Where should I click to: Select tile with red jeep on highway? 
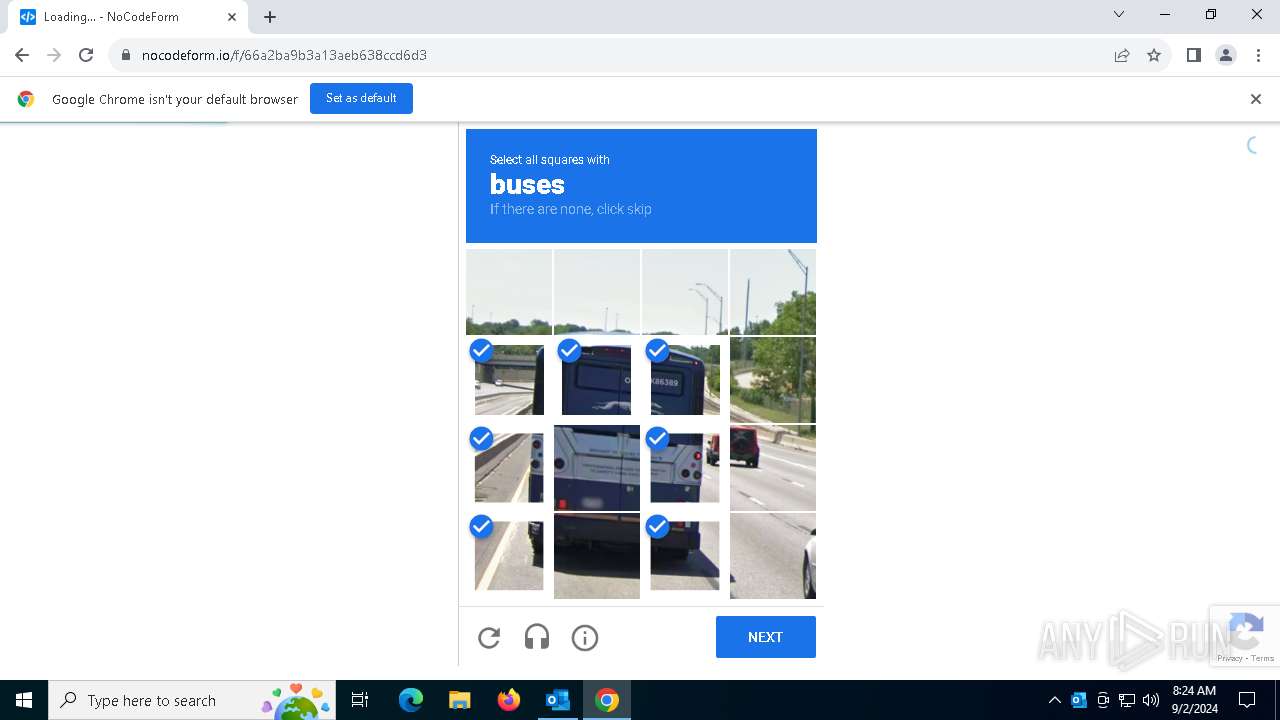click(773, 468)
